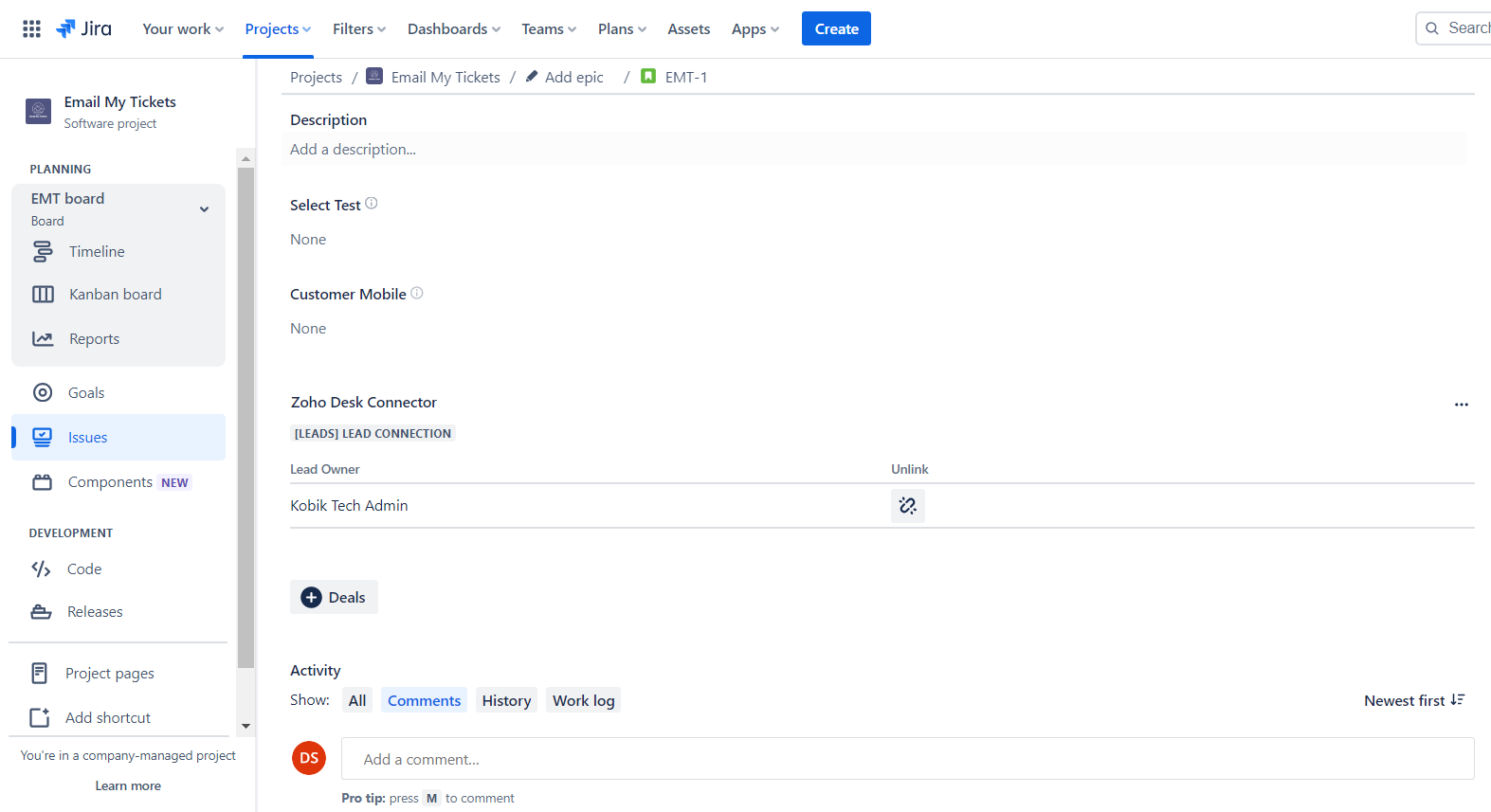Click the breadcrumb project avatar icon
This screenshot has height=812, width=1491.
pyautogui.click(x=374, y=76)
